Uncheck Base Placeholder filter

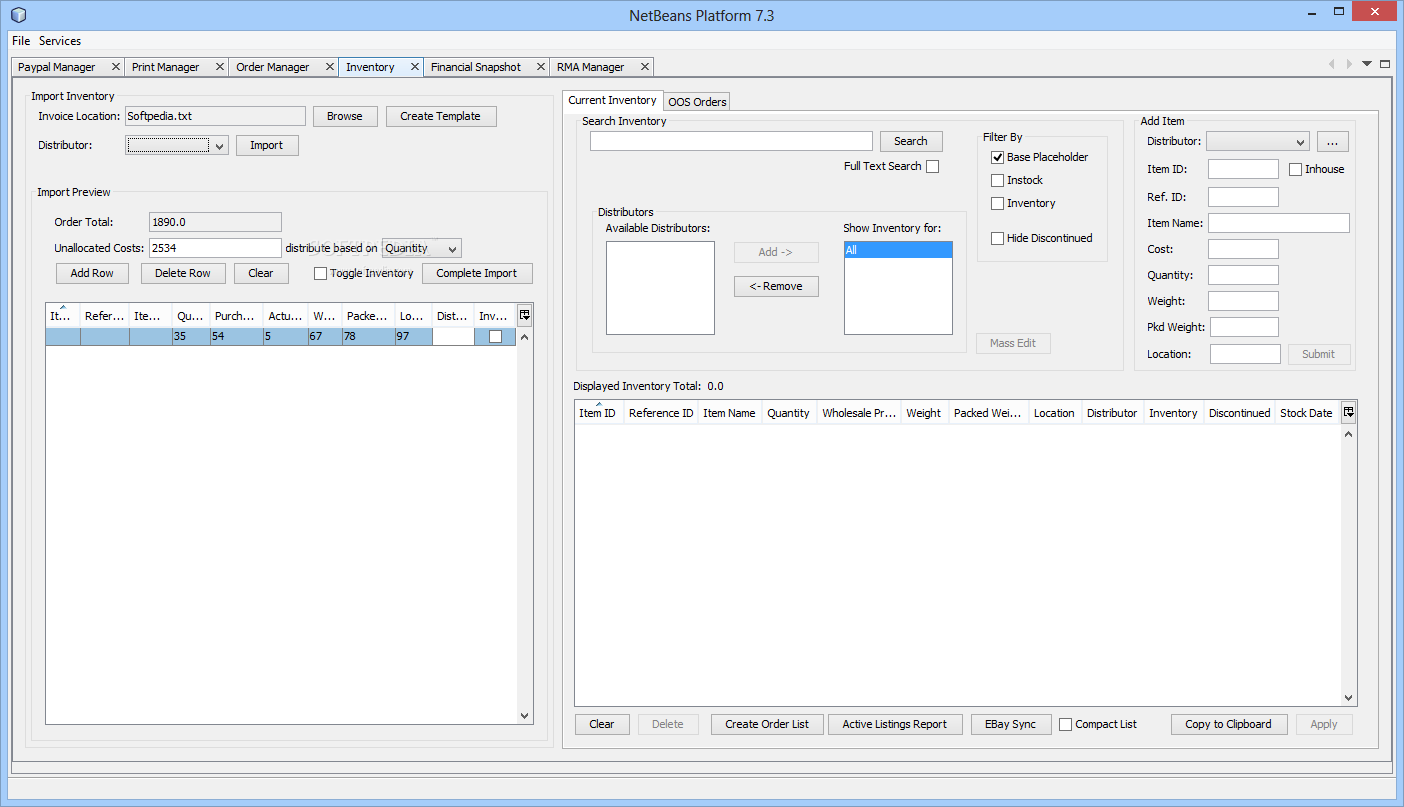pyautogui.click(x=997, y=157)
